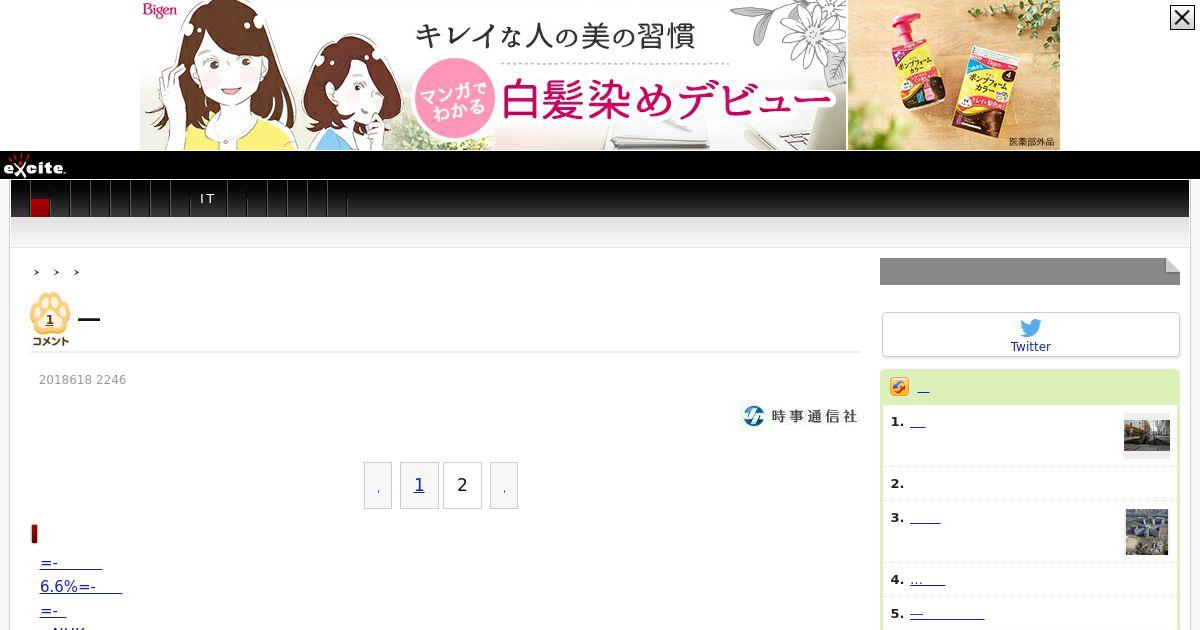Click the gray sidebar header box
Screen dimensions: 1200x630
1030,271
